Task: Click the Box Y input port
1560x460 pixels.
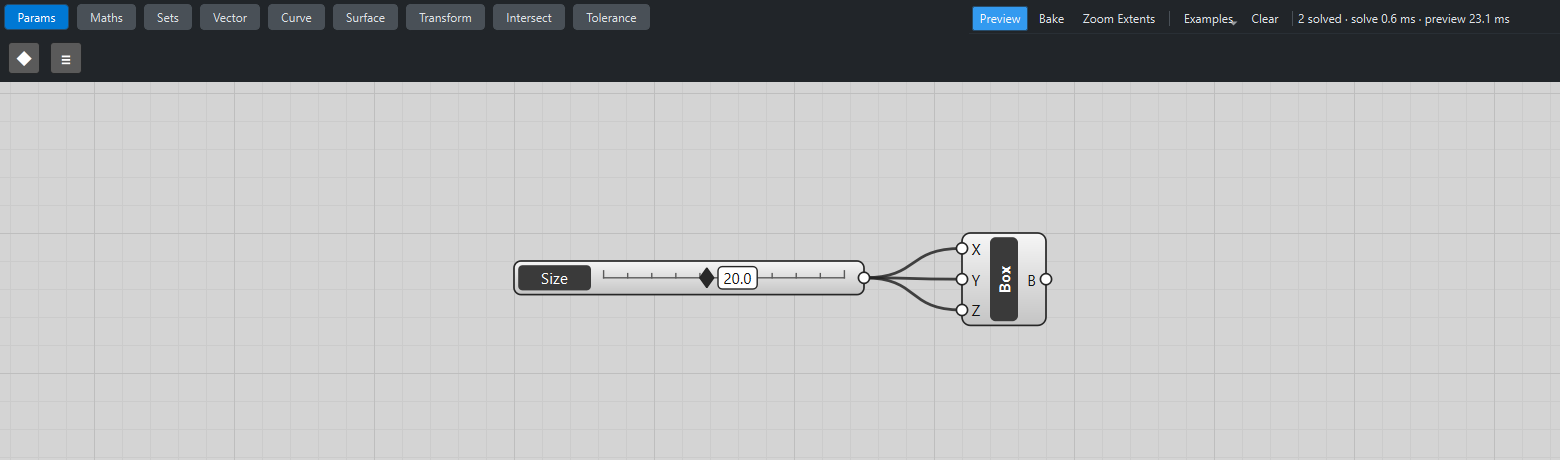Action: (x=962, y=279)
